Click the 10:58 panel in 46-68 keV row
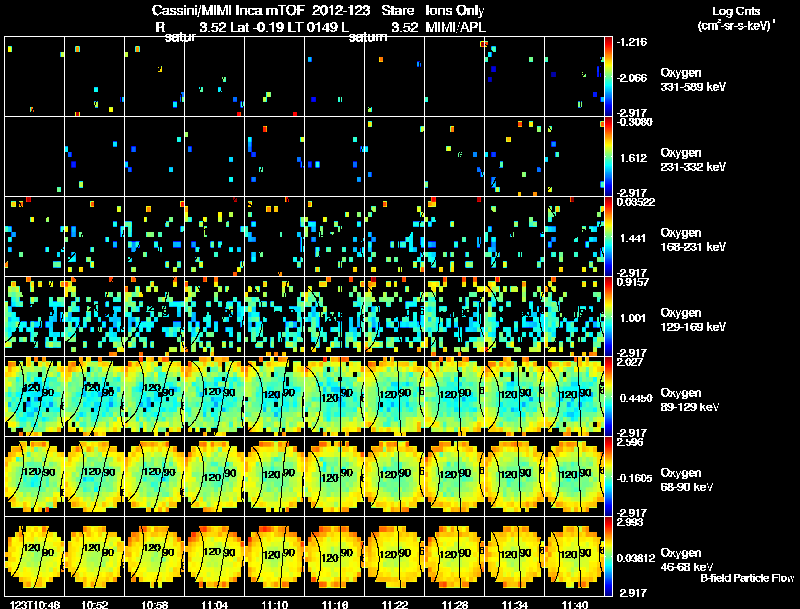This screenshot has width=800, height=609. coord(155,556)
